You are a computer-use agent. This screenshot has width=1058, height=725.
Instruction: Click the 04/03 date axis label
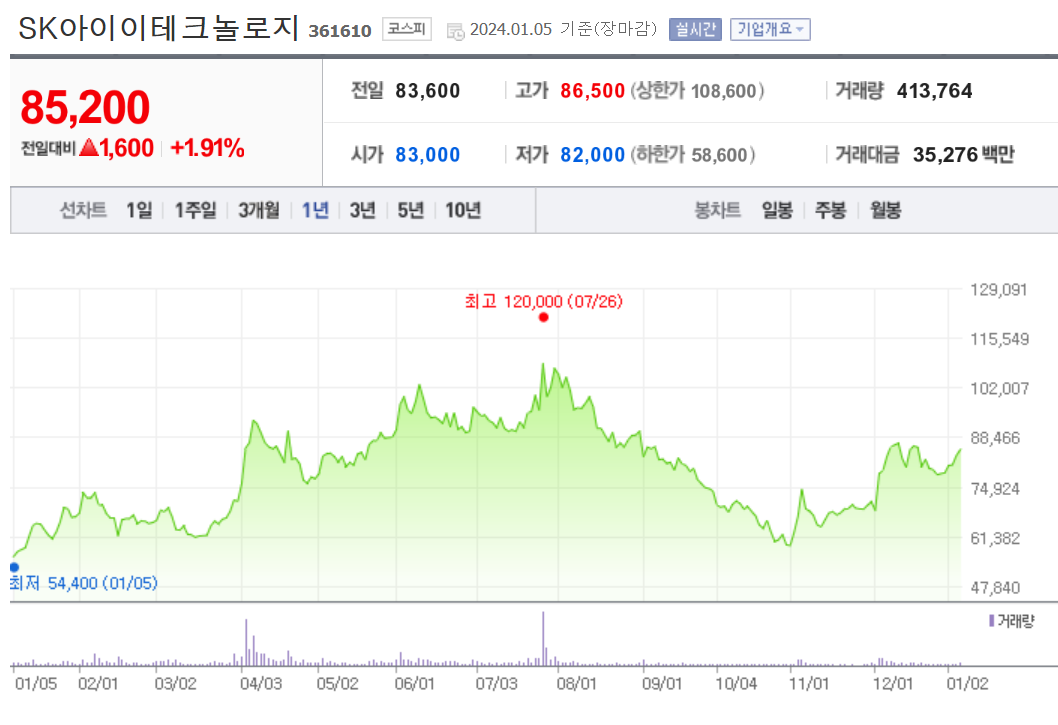click(x=261, y=684)
